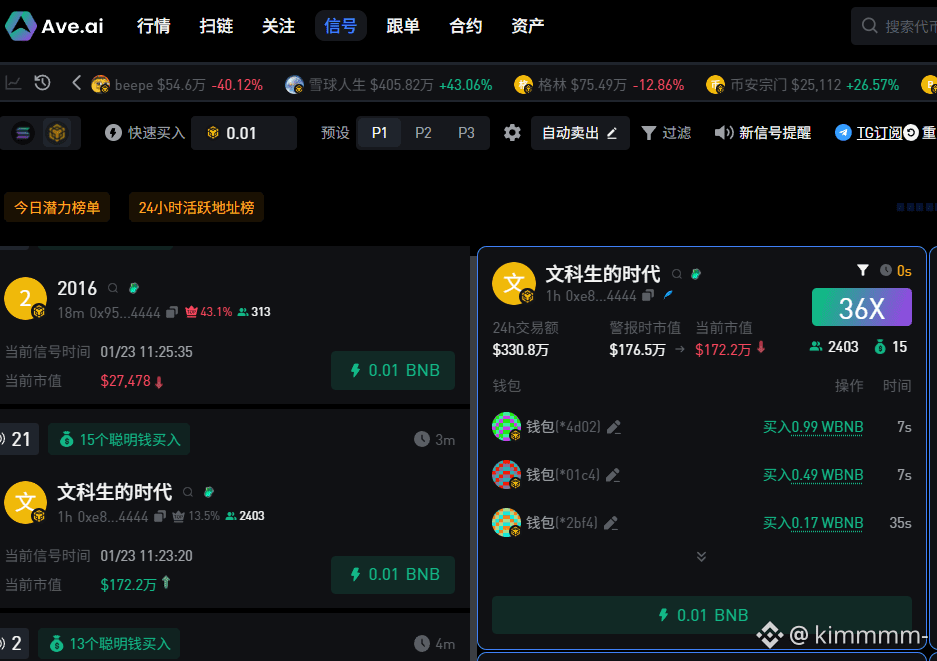Open the 行情 market menu
The height and width of the screenshot is (661, 937).
coord(154,26)
